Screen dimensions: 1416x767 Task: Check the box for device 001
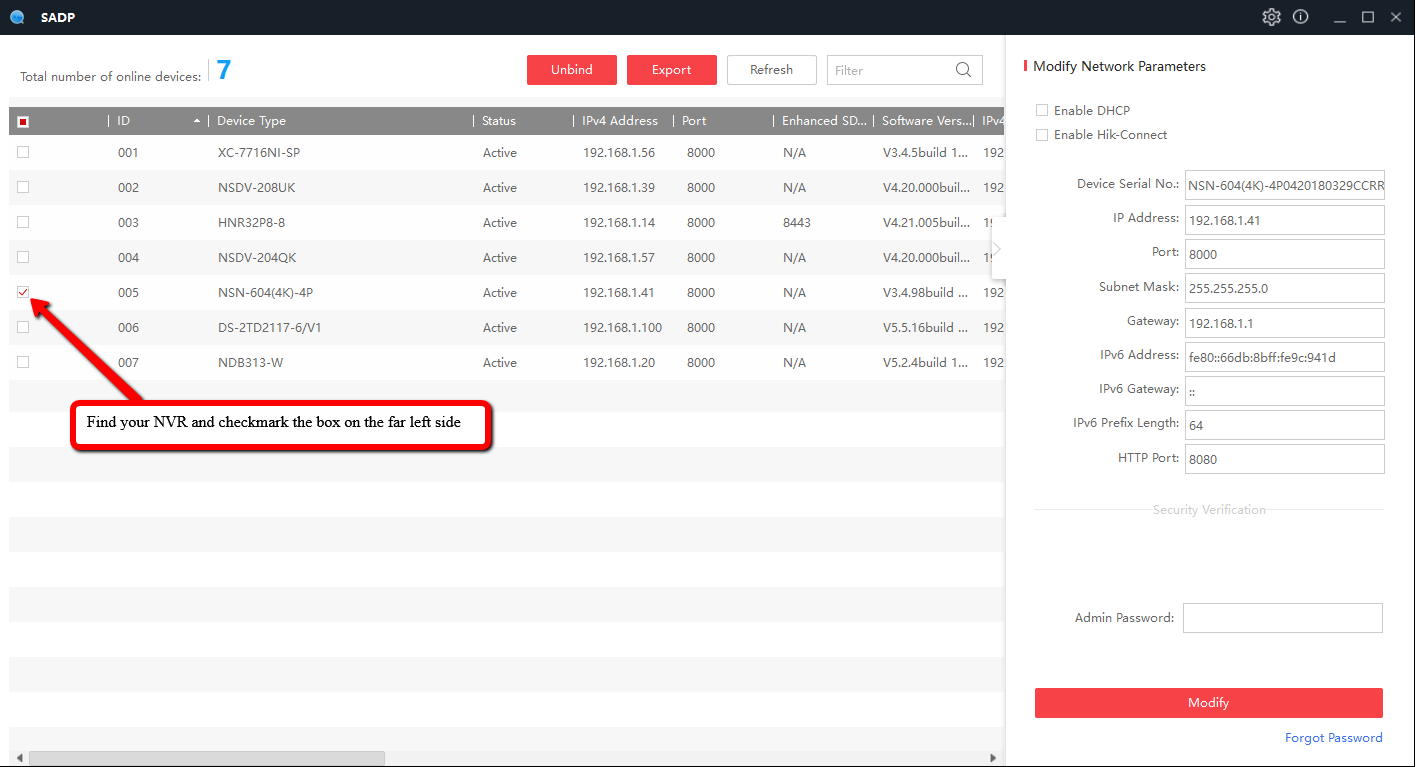(23, 152)
